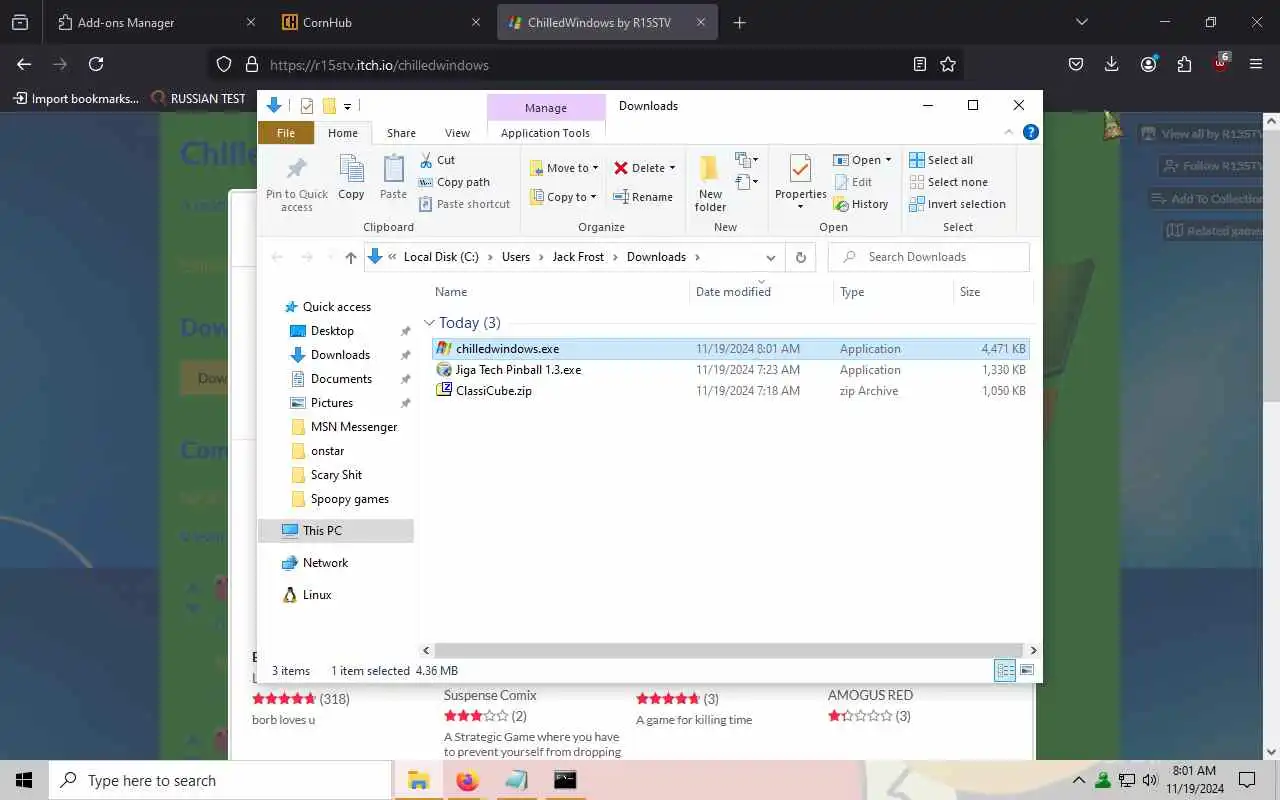
Task: Open Firefox hamburger application menu
Action: click(1256, 64)
